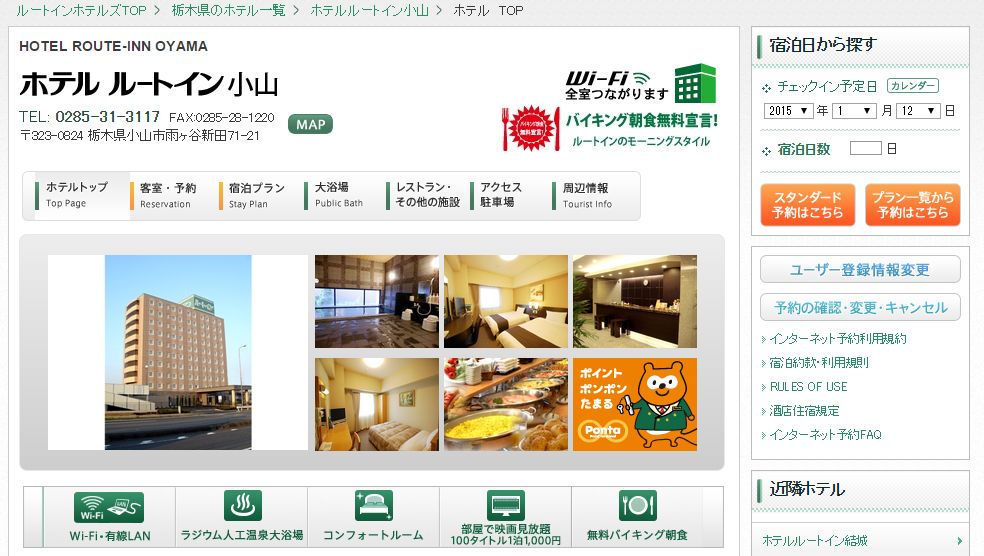Click the プラン一覧から予約はこちら button
This screenshot has height=556, width=984.
pyautogui.click(x=912, y=205)
